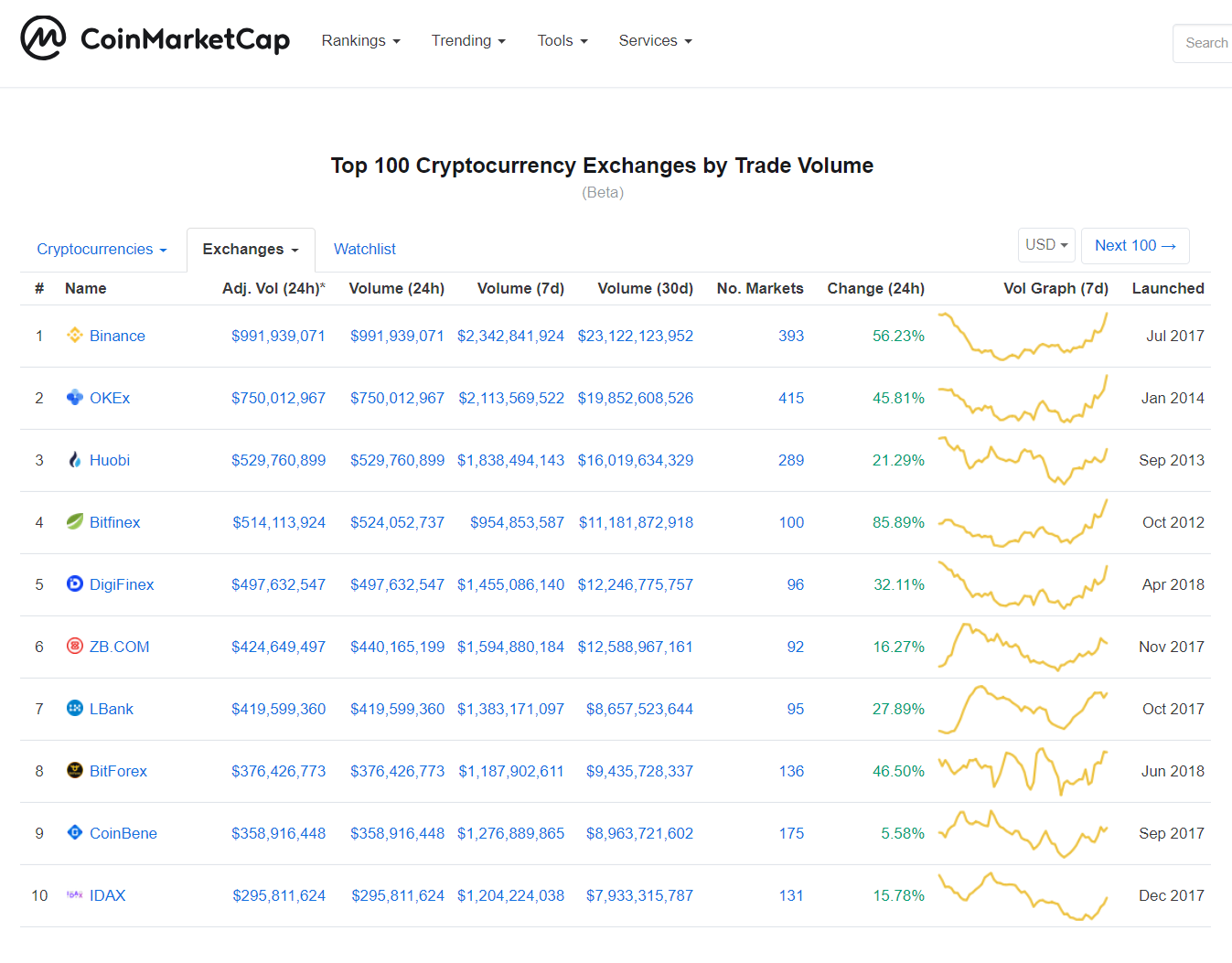This screenshot has width=1232, height=963.
Task: Open the Huobi exchange link
Action: tap(110, 460)
